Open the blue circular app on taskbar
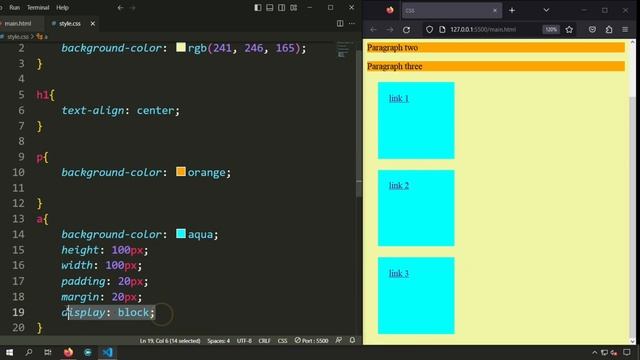The image size is (640, 360). pos(88,352)
